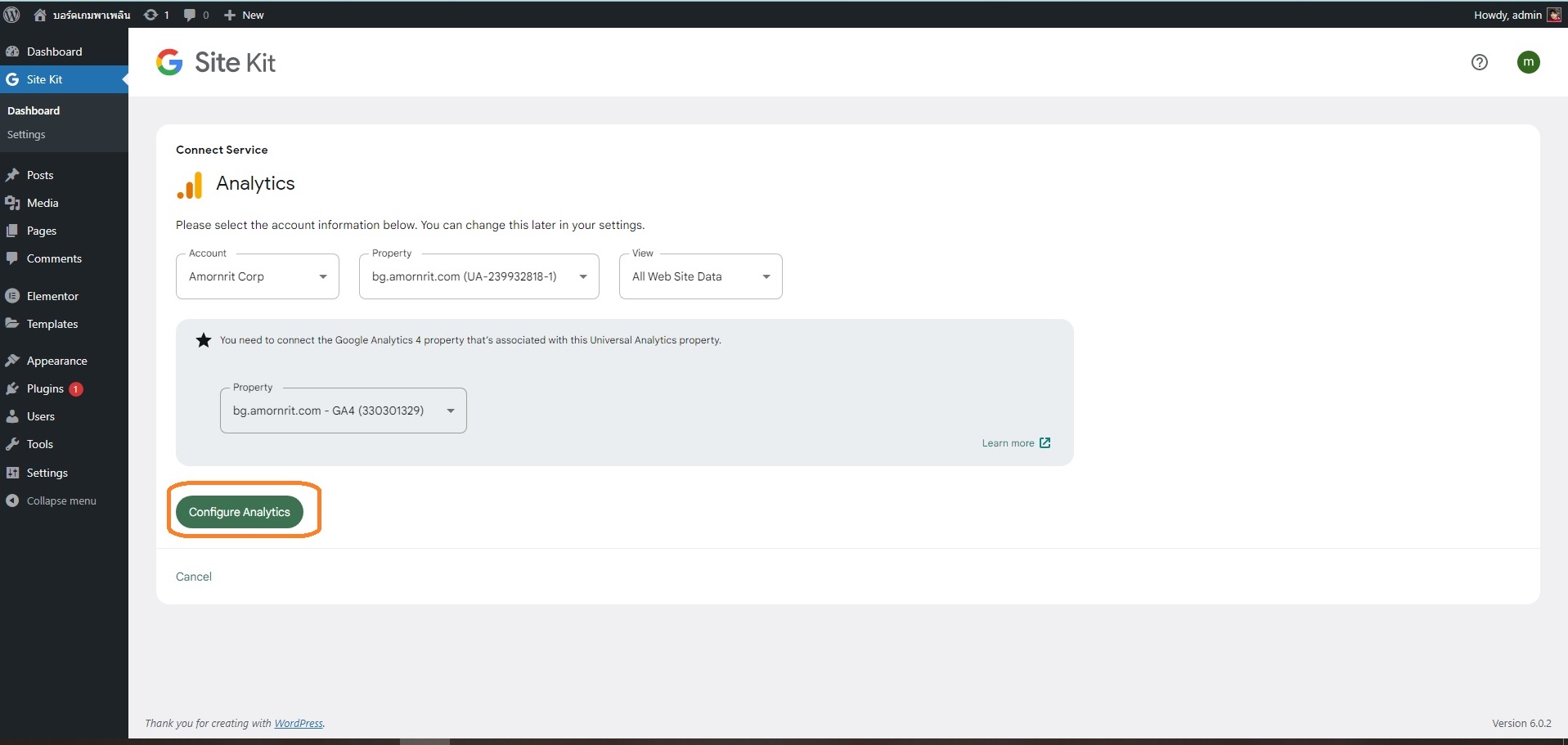1568x745 pixels.
Task: Click the Cancel link
Action: 194,577
